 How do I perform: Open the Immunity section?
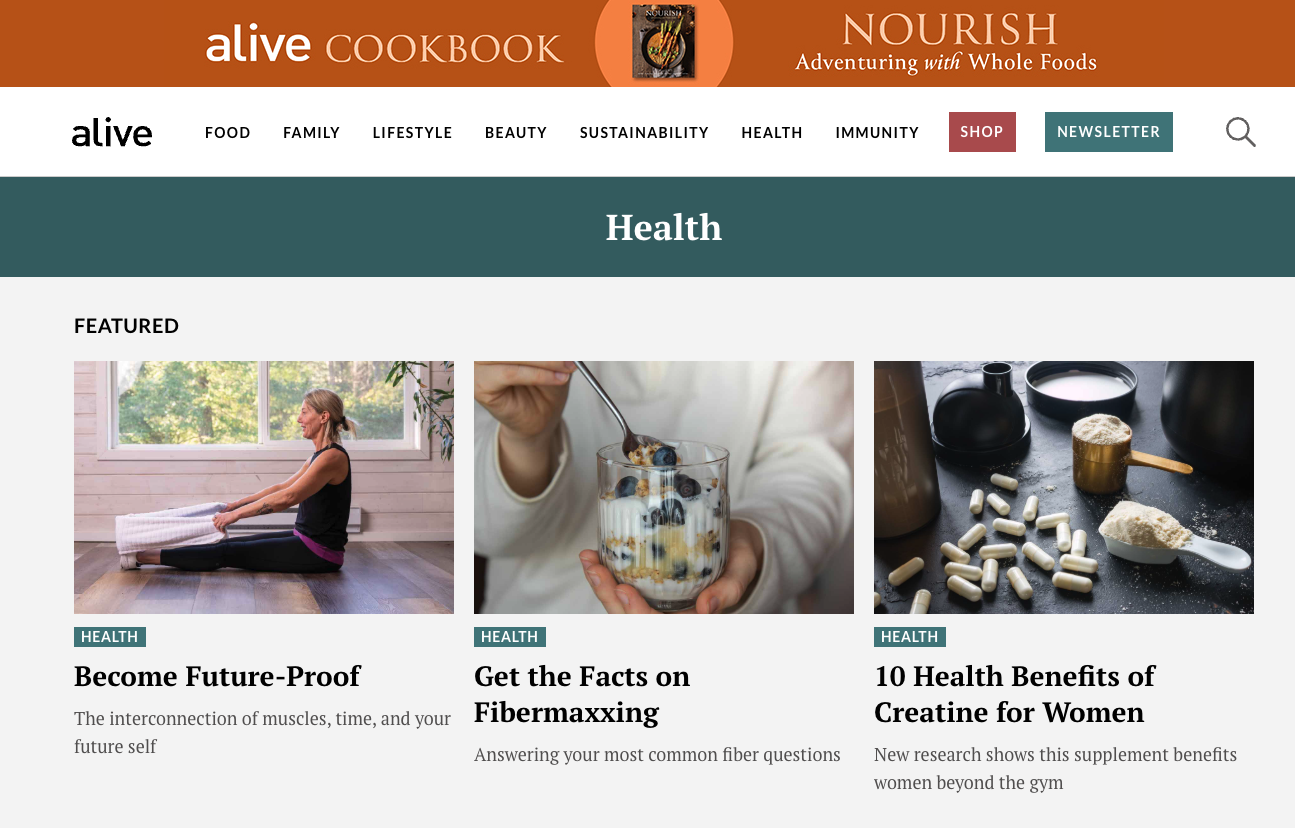click(x=877, y=132)
